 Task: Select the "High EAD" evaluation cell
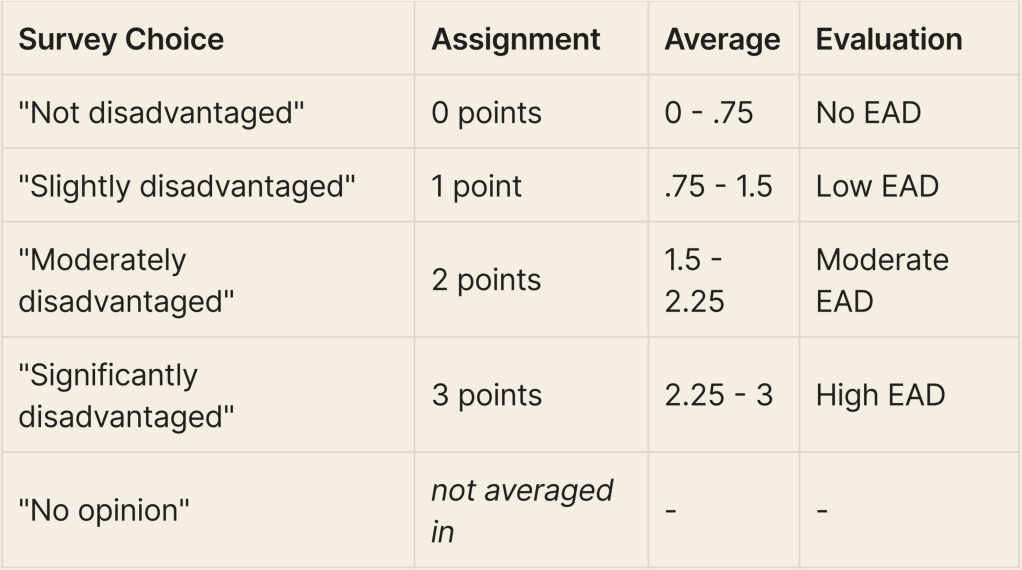(x=880, y=395)
